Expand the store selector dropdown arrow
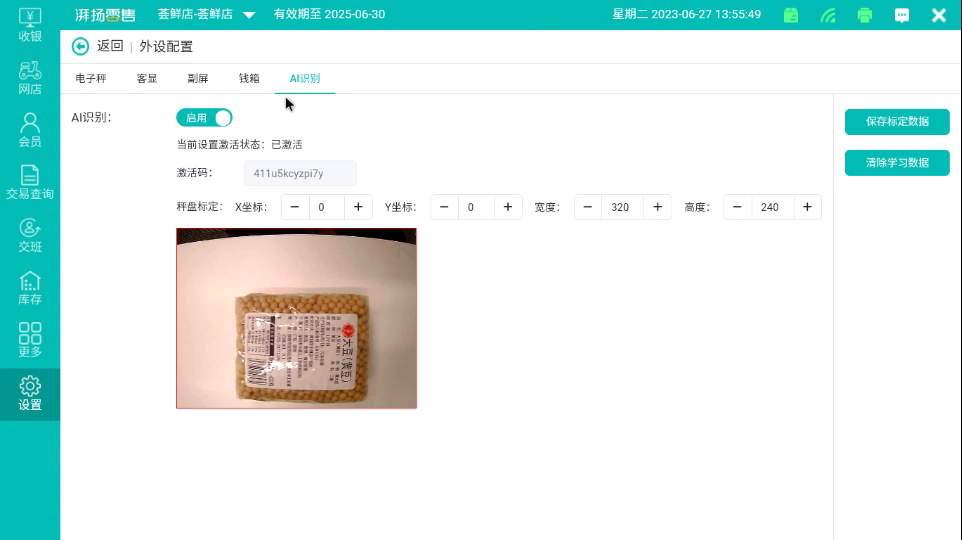The height and width of the screenshot is (540, 962). [249, 15]
